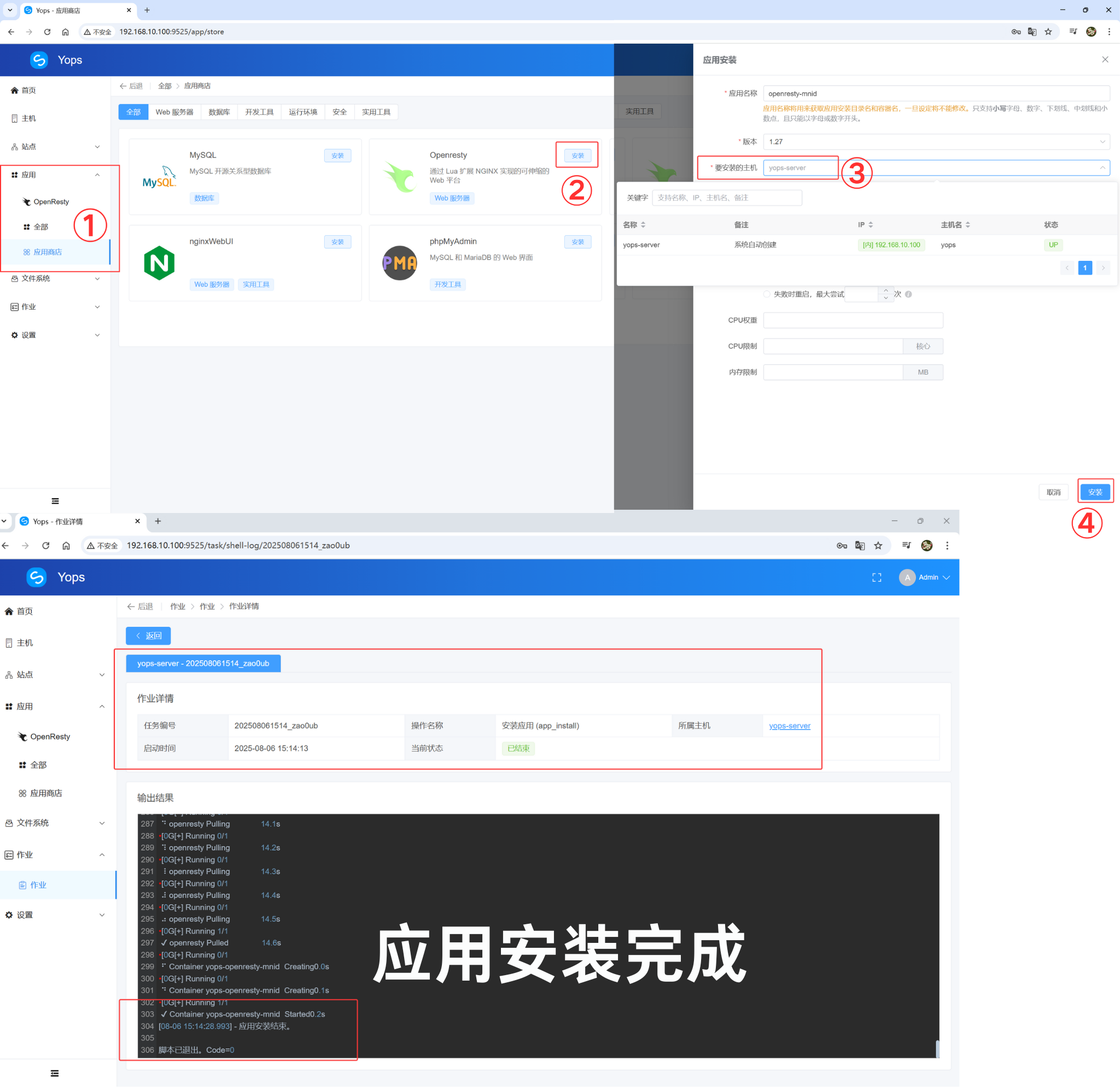Viewport: 1120px width, 1090px height.
Task: Open the 文件系统 sidebar section icon
Action: point(14,279)
